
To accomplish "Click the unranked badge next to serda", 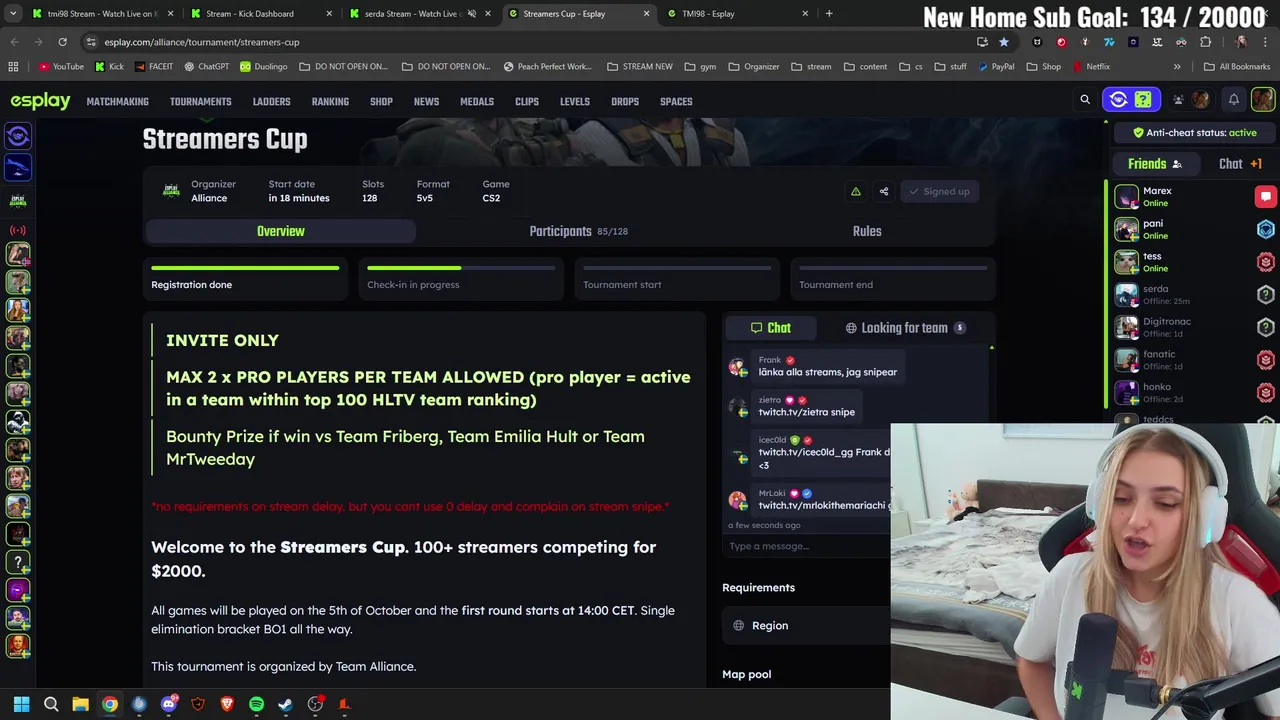I will click(1265, 295).
